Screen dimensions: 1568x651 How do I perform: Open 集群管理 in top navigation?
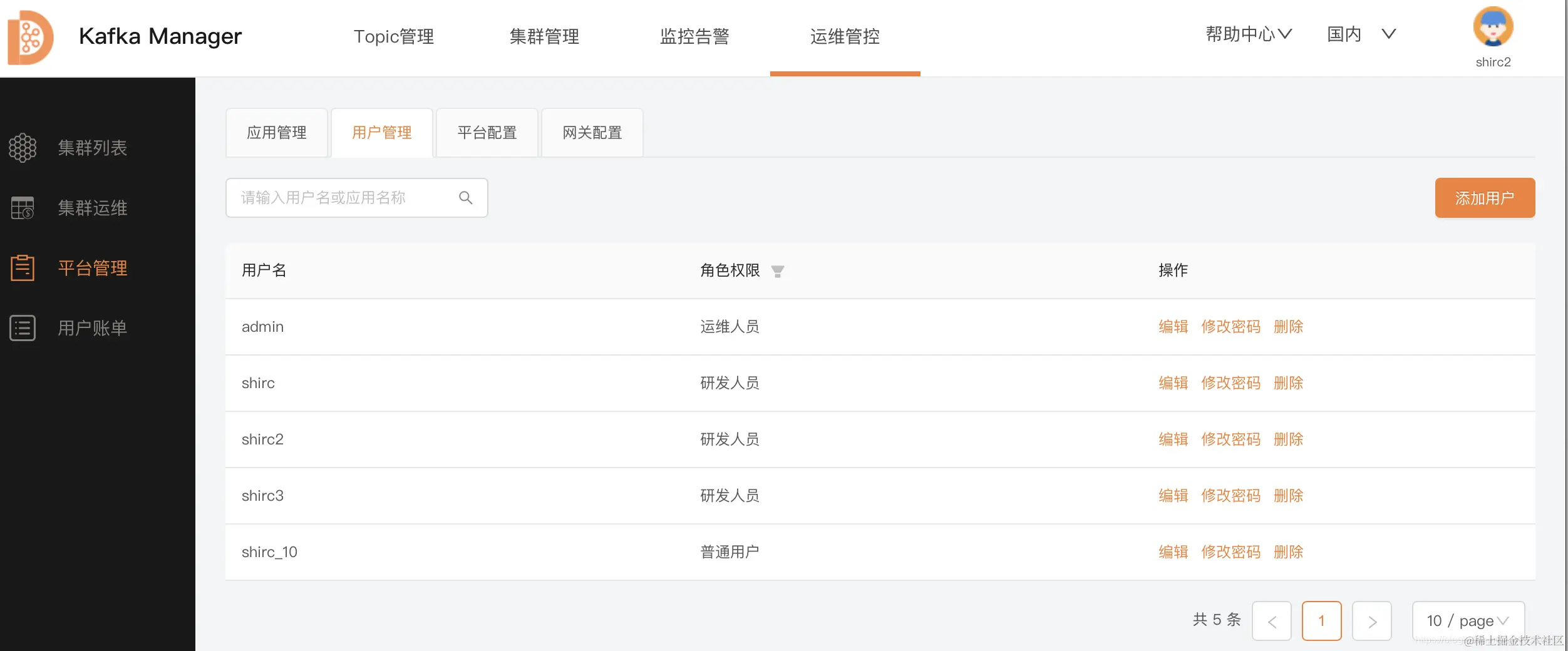pos(544,36)
